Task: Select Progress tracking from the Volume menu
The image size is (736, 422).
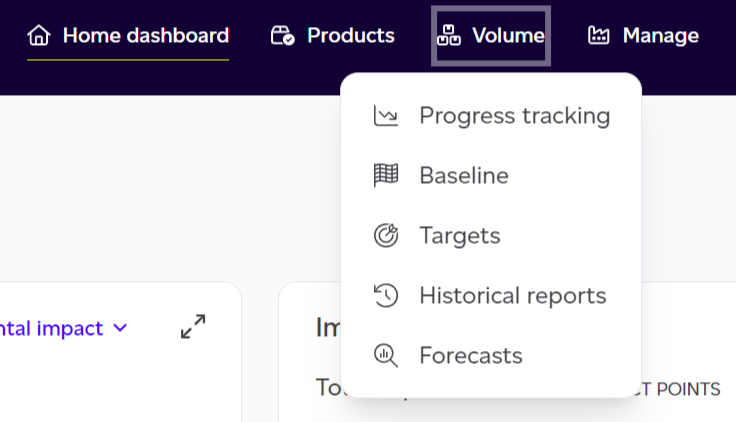Action: 491,116
